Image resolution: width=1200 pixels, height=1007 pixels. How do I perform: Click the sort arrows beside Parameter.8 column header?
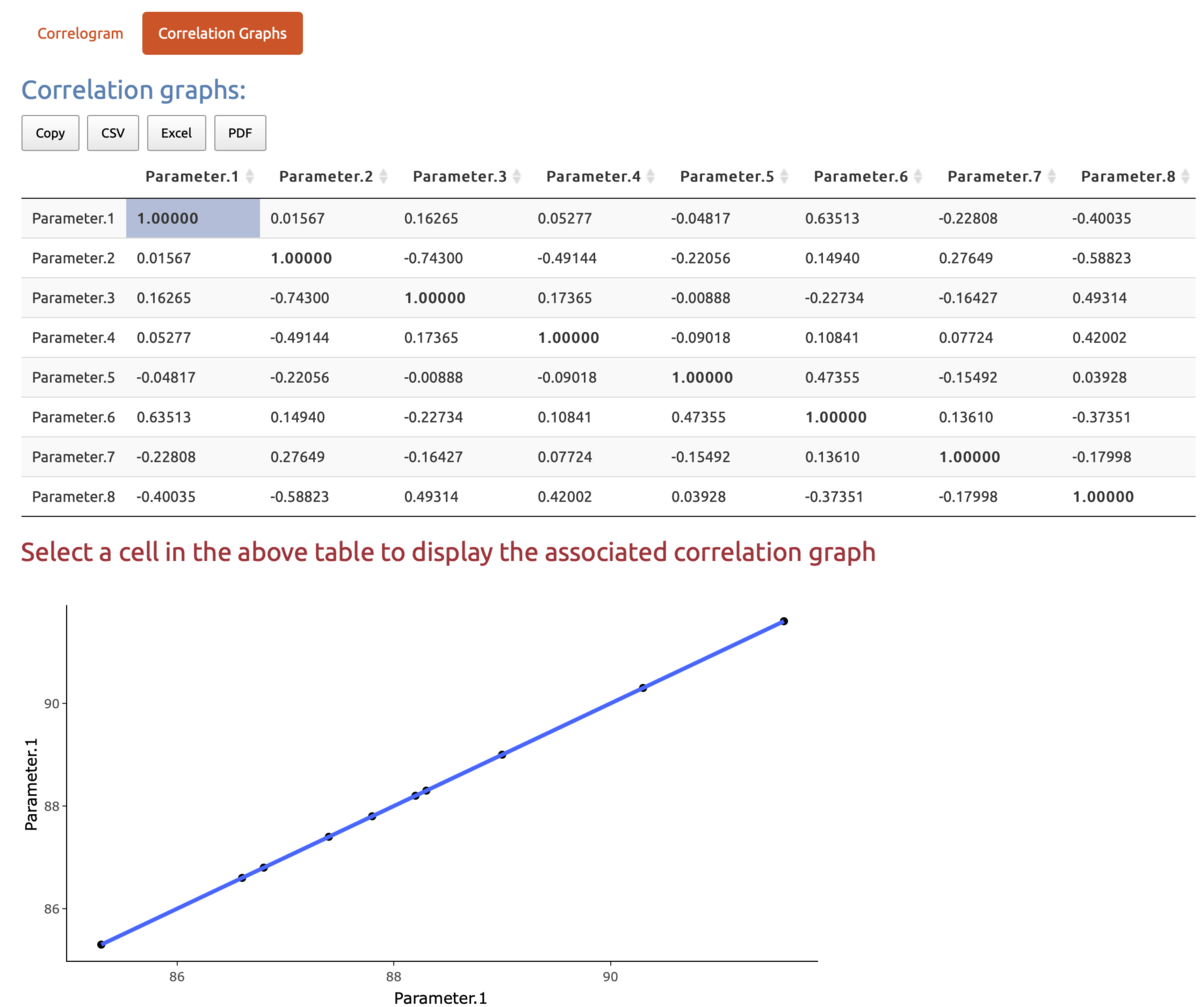click(x=1185, y=177)
